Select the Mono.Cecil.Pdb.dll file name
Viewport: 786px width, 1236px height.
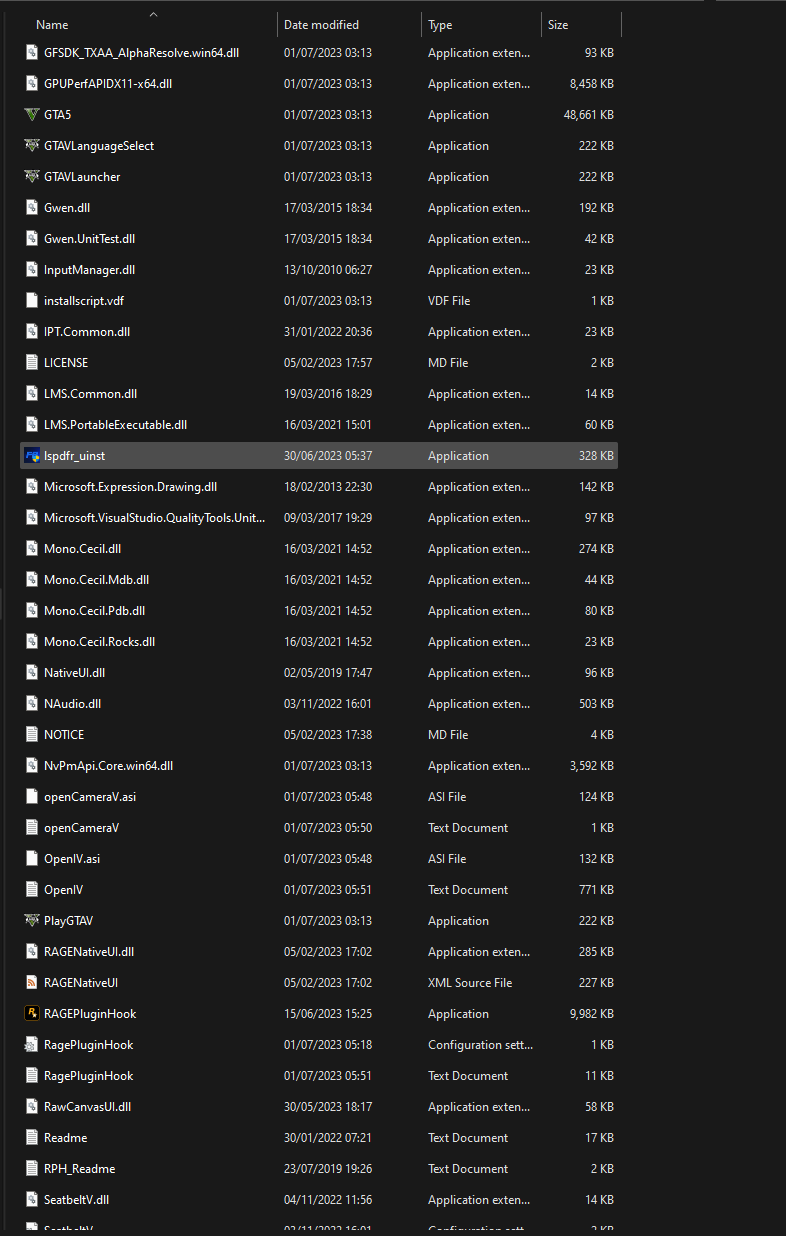[95, 611]
